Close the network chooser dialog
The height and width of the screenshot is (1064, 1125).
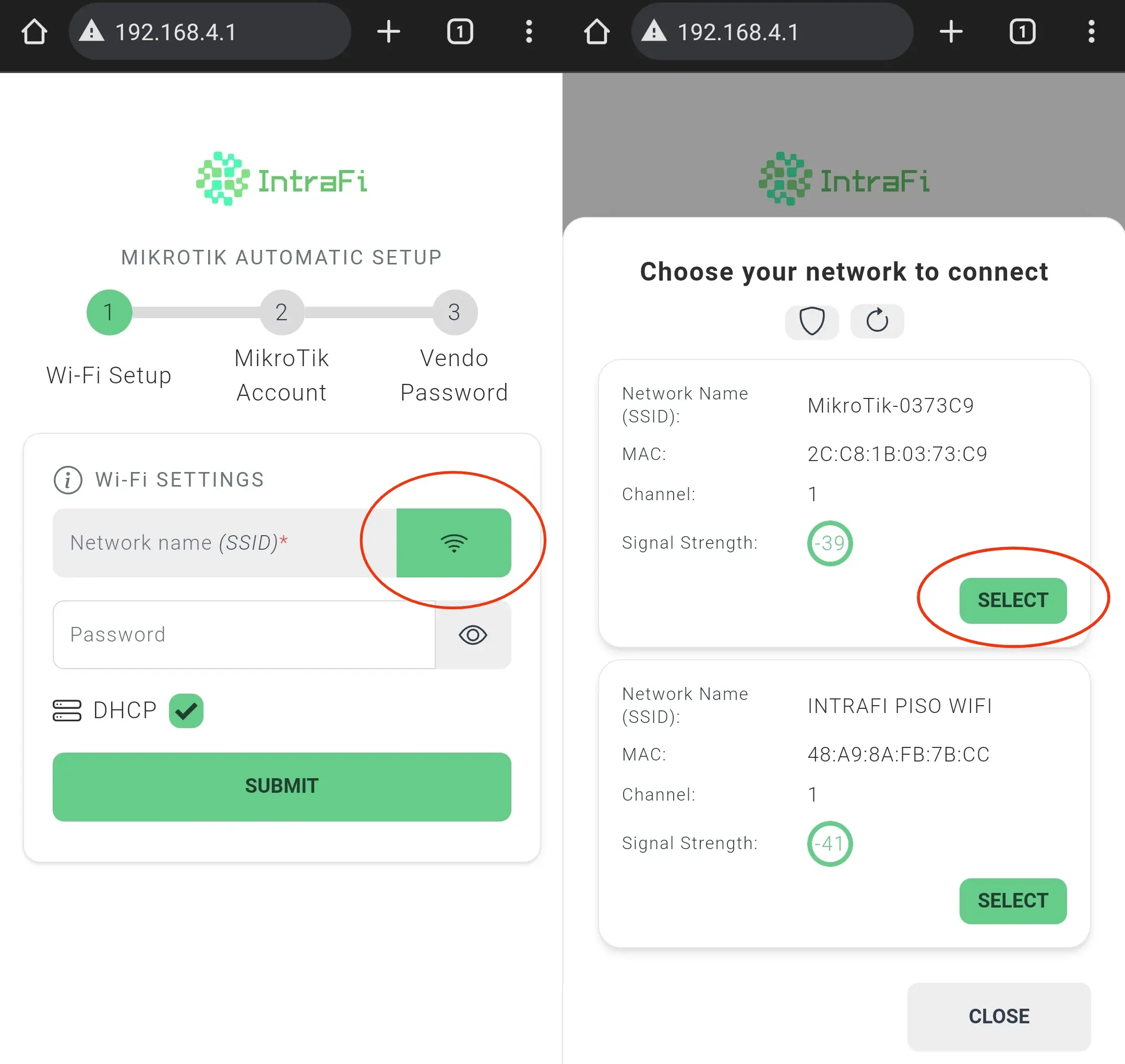999,1017
